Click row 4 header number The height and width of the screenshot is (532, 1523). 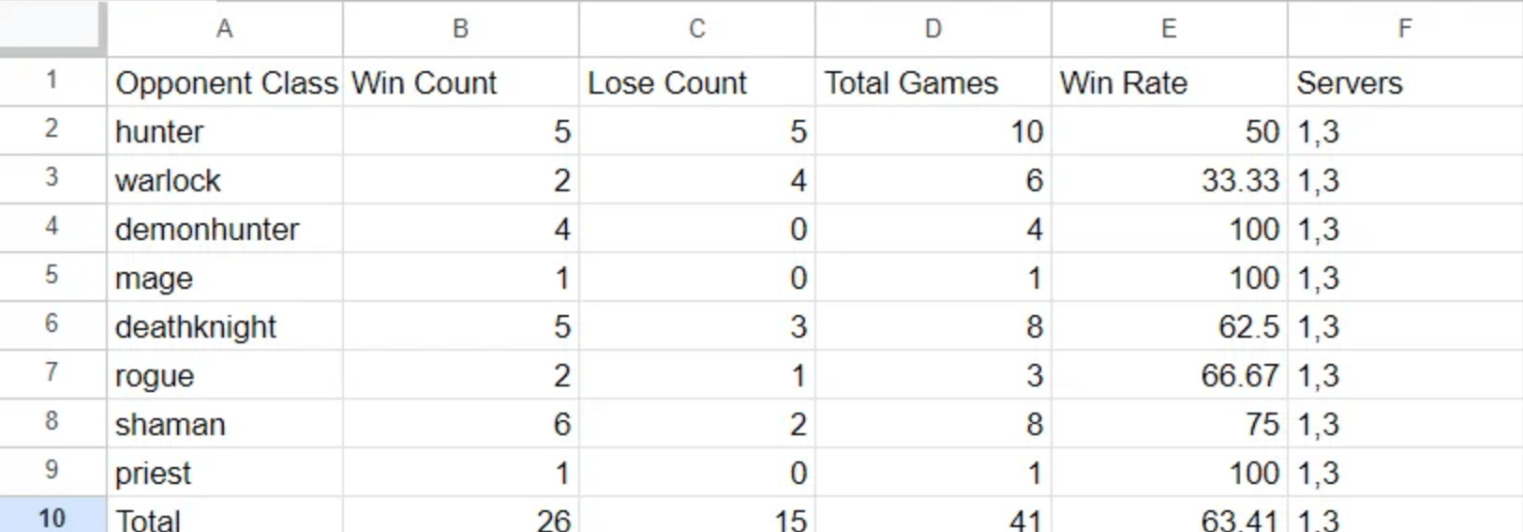coord(52,228)
